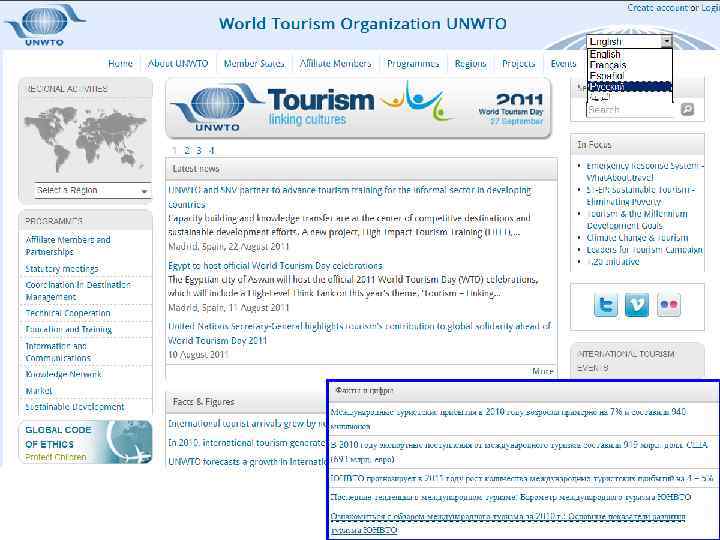Open Tourism & the Millennium Development Goals link
Image resolution: width=720 pixels, height=540 pixels.
(637, 219)
